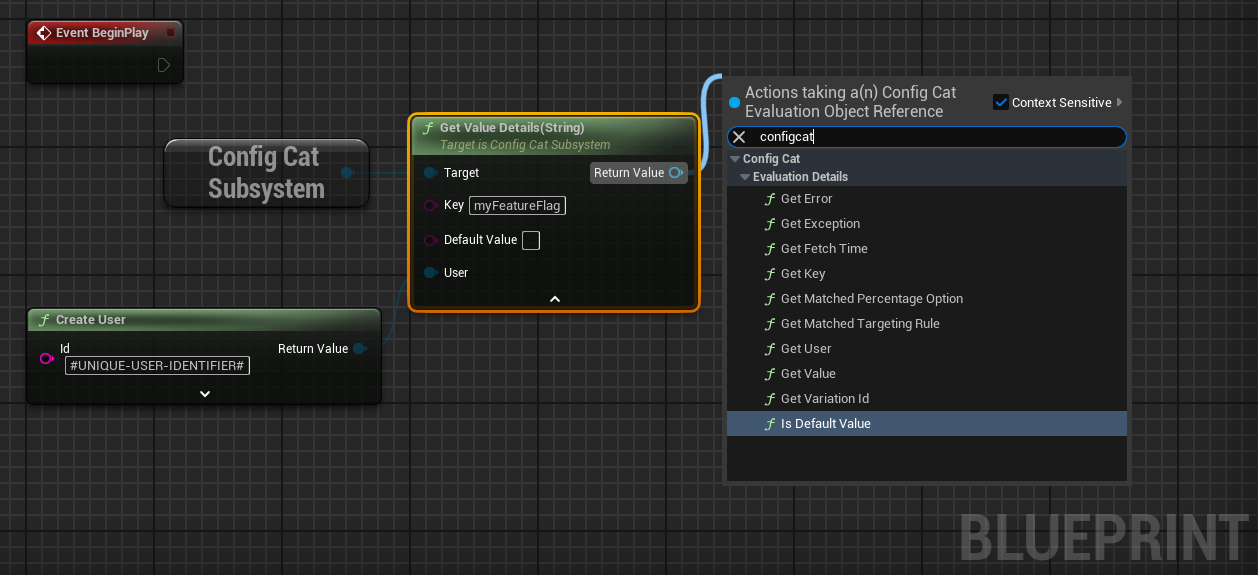Click the function icon beside Get Exception

pyautogui.click(x=770, y=224)
